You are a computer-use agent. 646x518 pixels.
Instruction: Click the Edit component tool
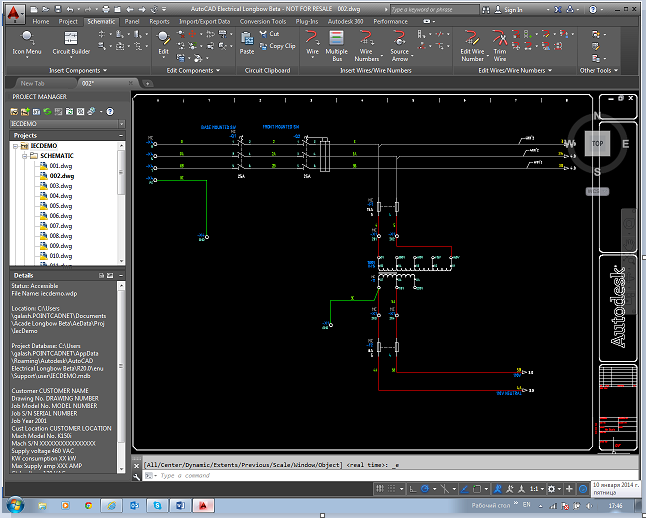point(164,43)
